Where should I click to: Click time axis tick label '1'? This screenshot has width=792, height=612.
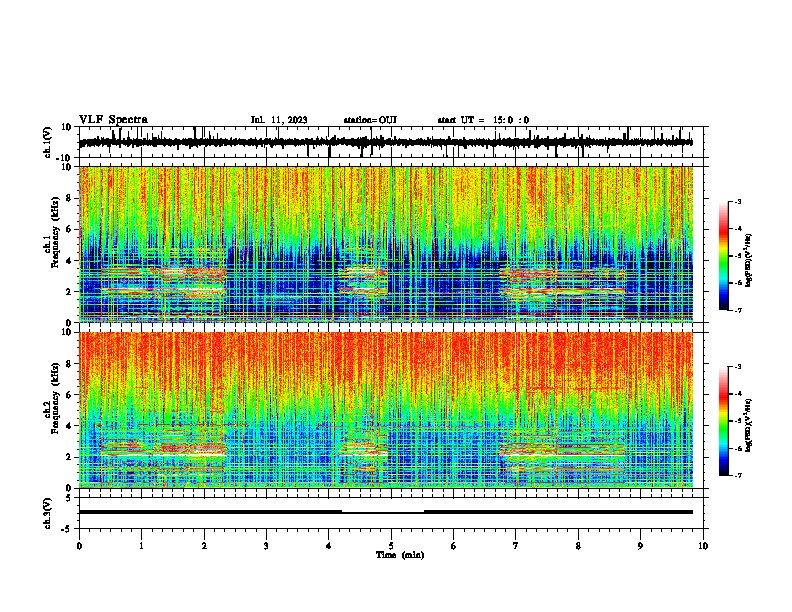[141, 546]
